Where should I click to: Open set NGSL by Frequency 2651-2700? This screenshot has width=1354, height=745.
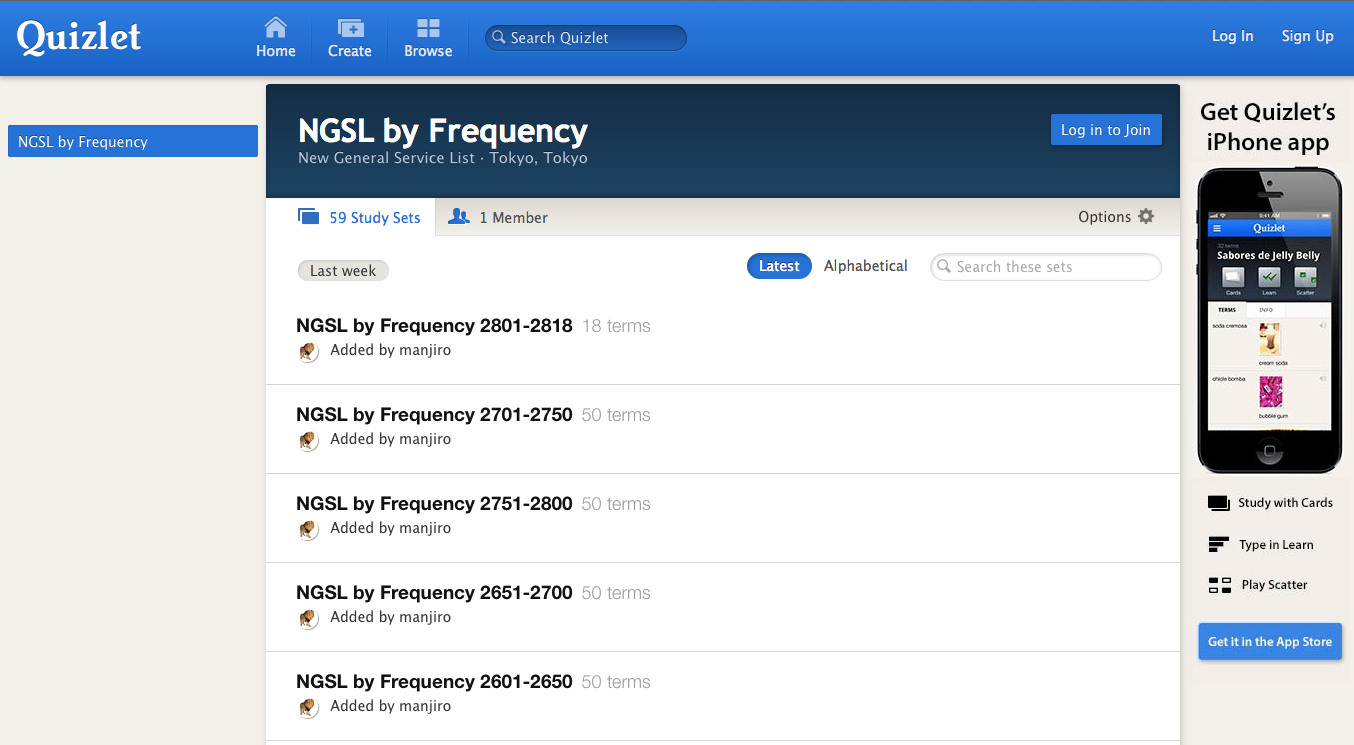pos(434,593)
